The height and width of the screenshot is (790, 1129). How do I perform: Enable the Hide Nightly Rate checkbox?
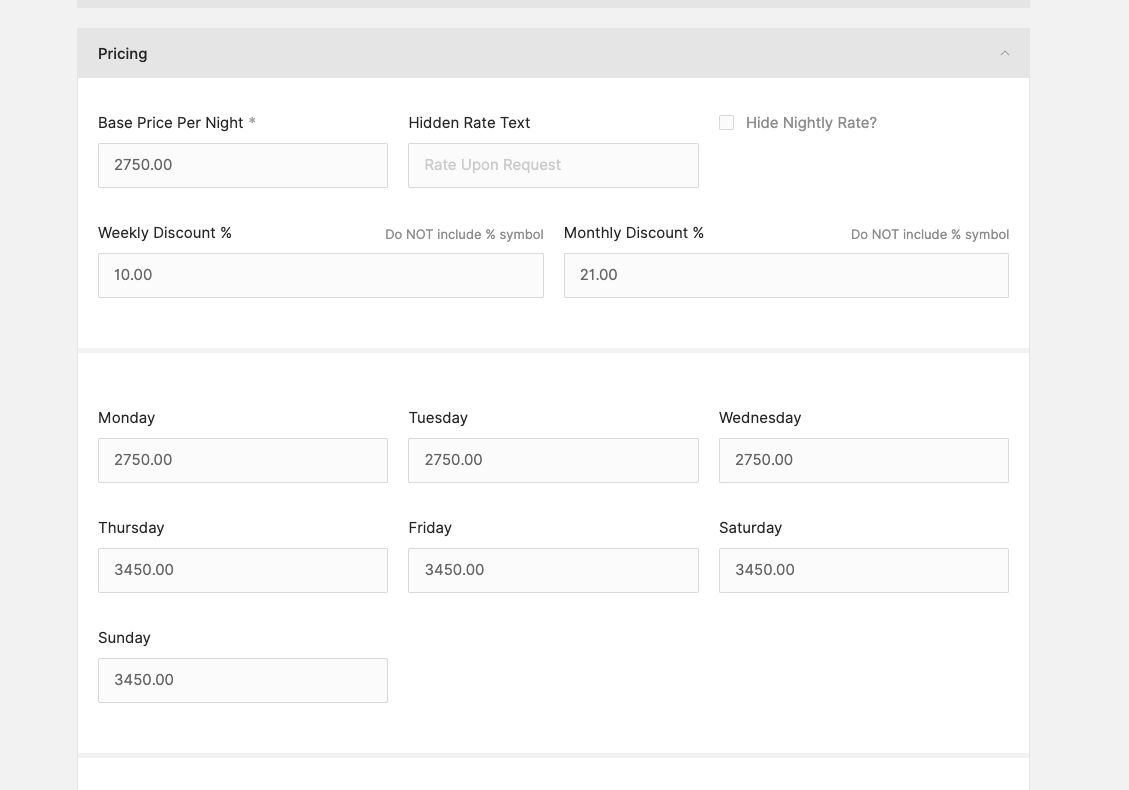726,123
